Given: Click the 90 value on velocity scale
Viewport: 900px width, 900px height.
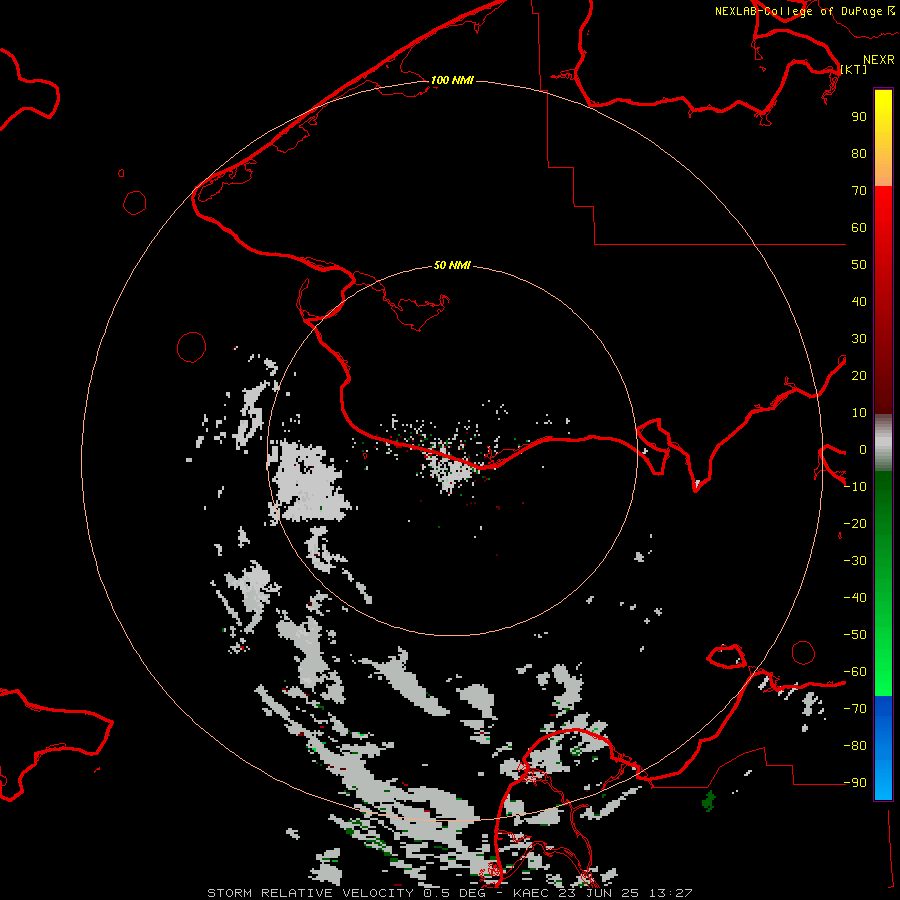Looking at the screenshot, I should [x=859, y=117].
